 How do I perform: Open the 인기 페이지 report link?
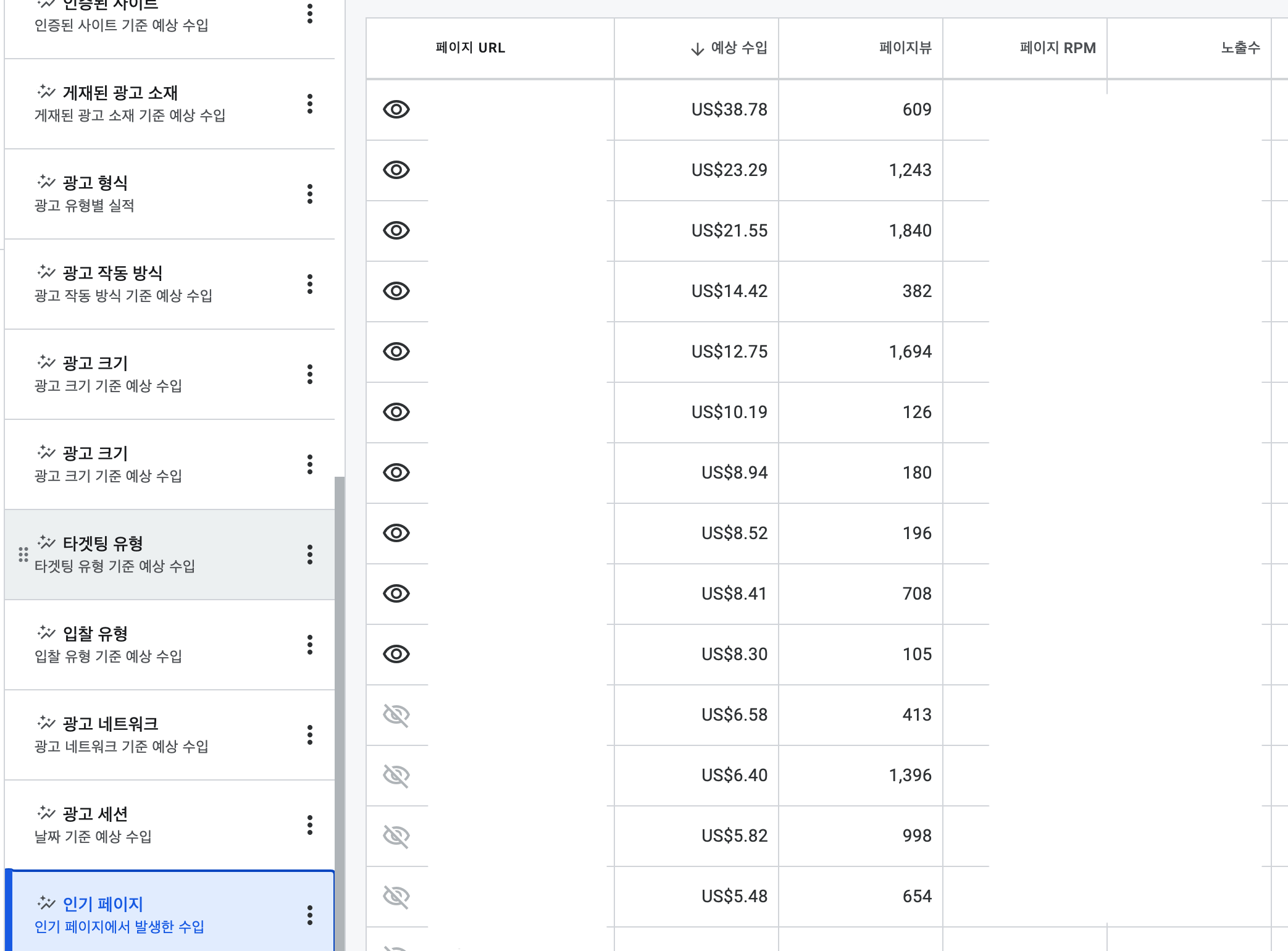(x=102, y=904)
